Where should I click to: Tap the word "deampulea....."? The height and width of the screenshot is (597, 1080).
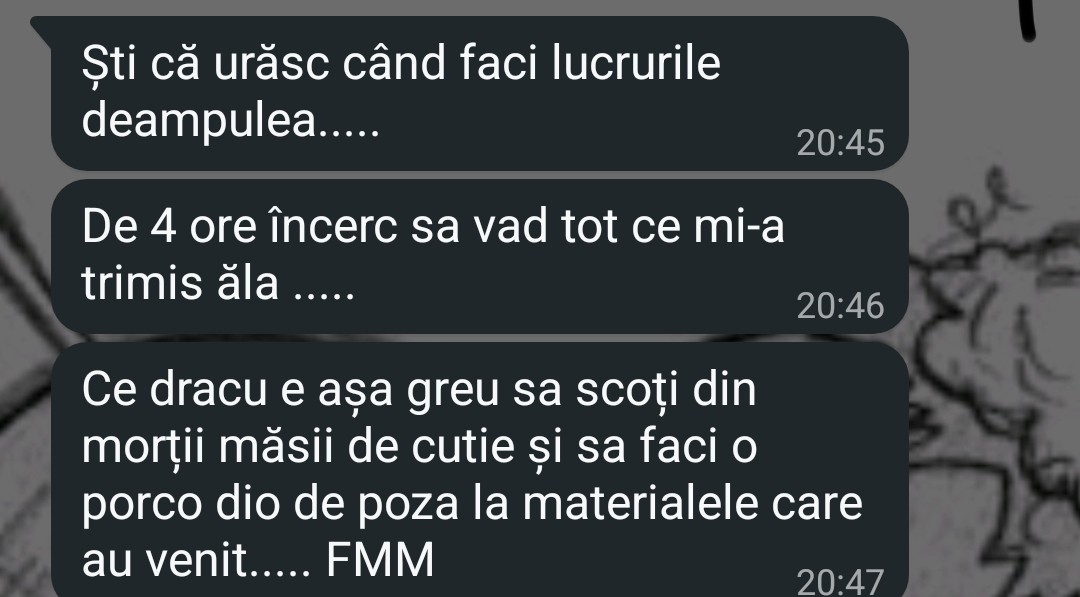tap(231, 122)
